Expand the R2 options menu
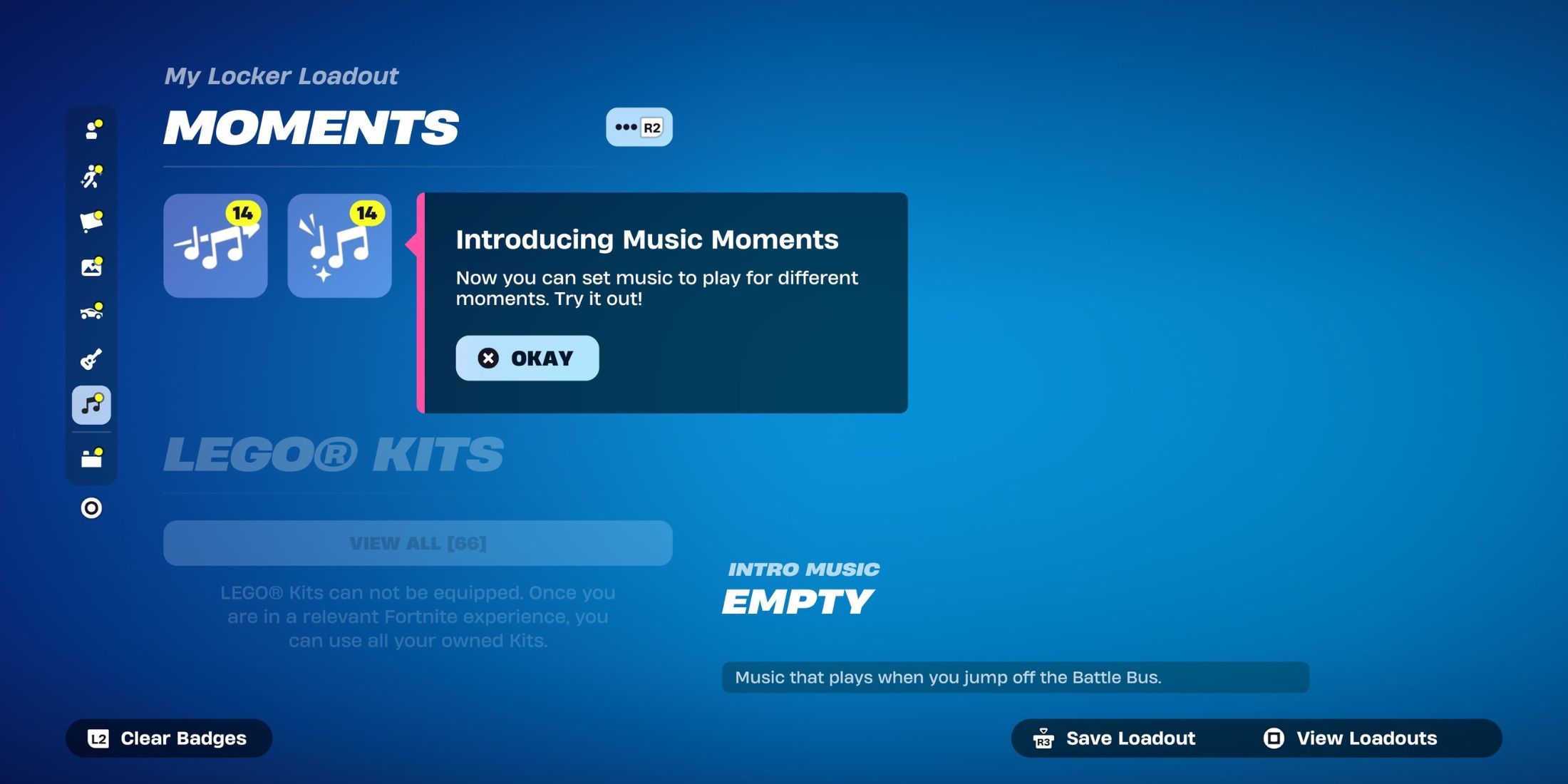Image resolution: width=1568 pixels, height=784 pixels. click(x=639, y=127)
